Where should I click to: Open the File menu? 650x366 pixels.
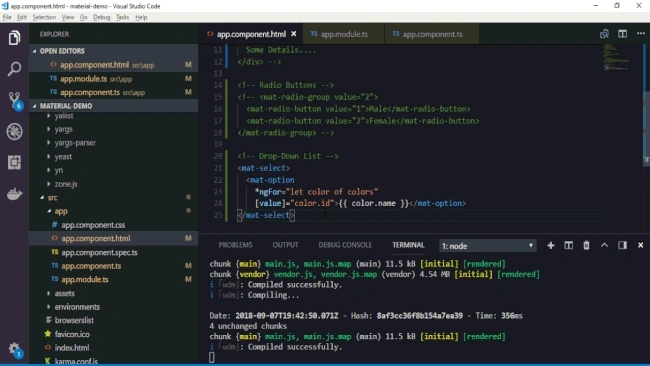coord(7,17)
